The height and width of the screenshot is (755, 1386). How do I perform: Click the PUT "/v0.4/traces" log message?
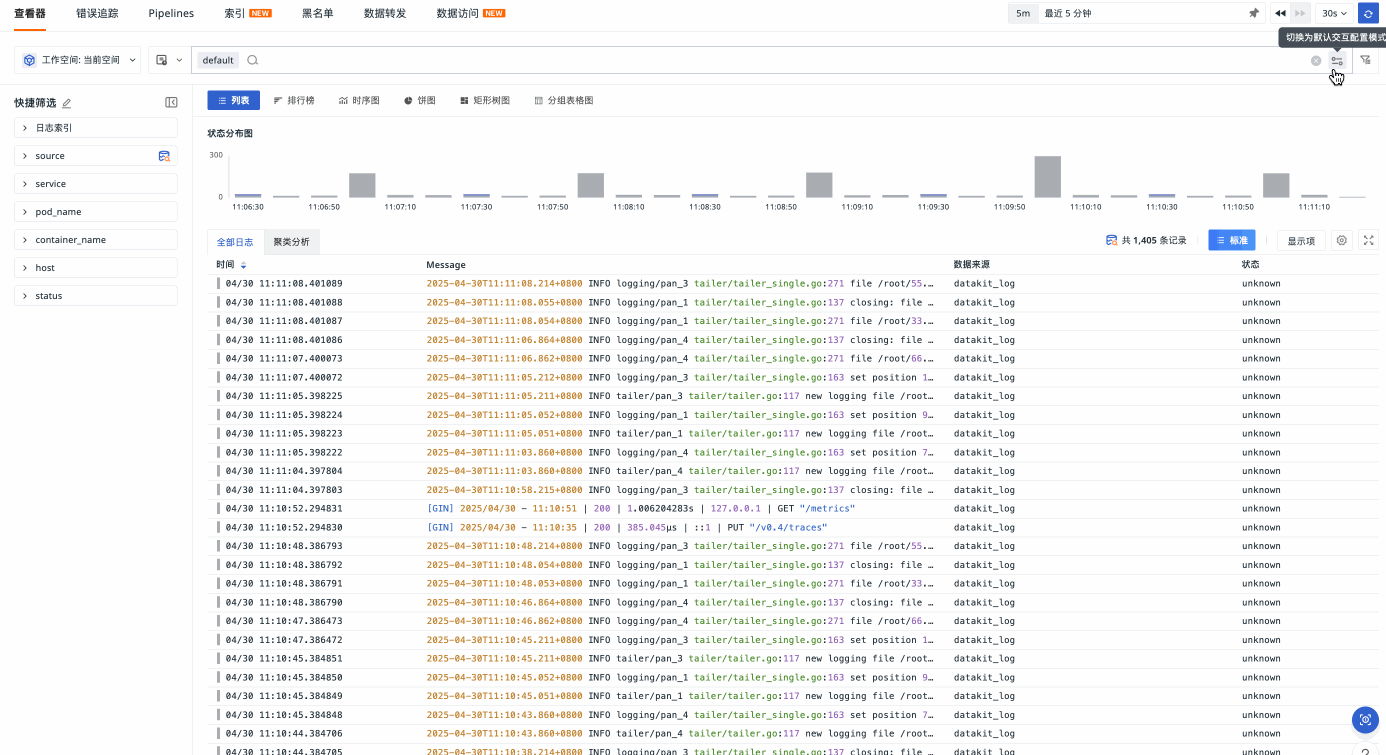pos(627,527)
